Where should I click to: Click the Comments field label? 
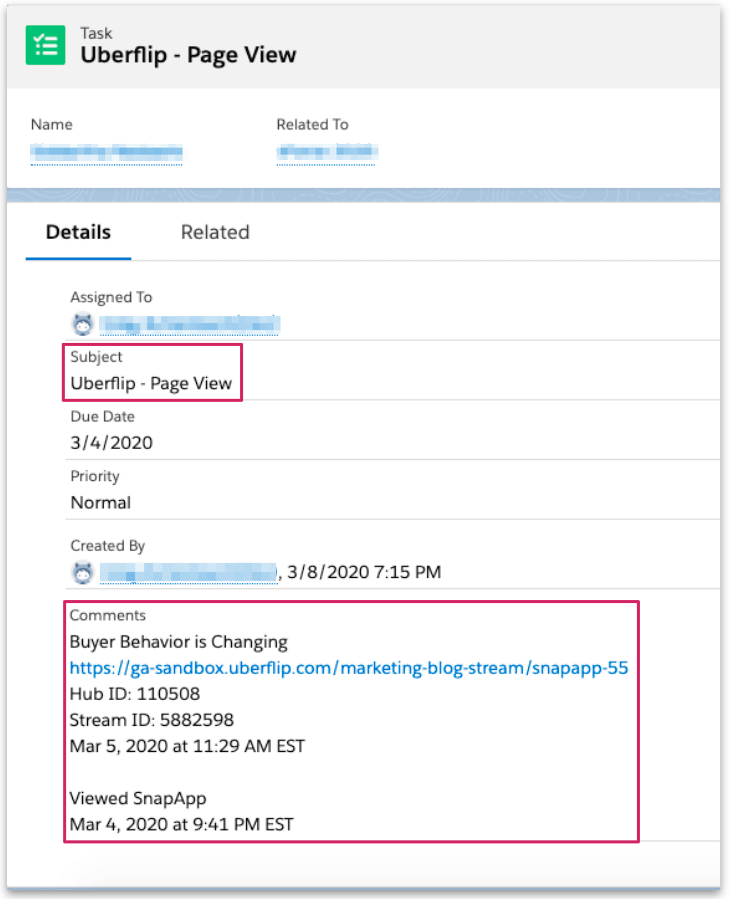point(108,615)
